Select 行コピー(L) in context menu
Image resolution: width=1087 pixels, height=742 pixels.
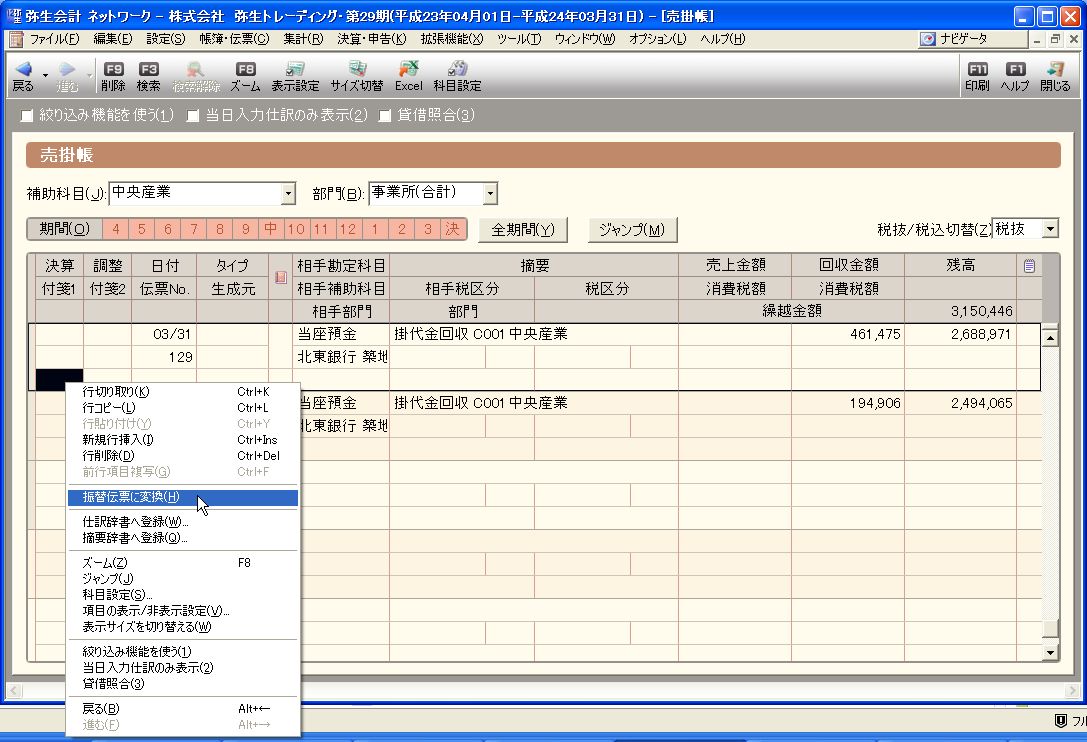(x=183, y=408)
